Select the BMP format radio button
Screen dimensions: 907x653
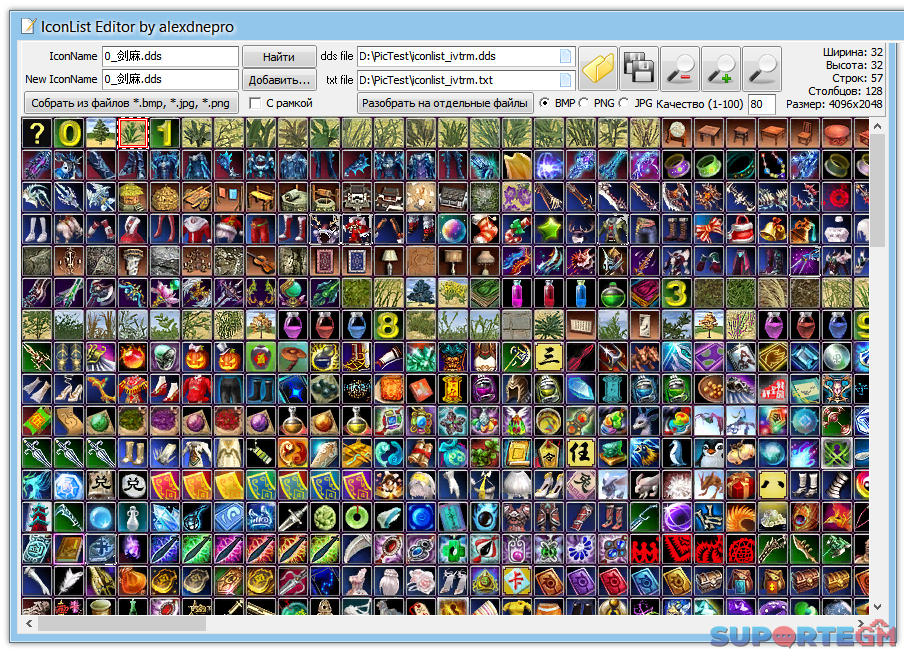click(x=544, y=102)
